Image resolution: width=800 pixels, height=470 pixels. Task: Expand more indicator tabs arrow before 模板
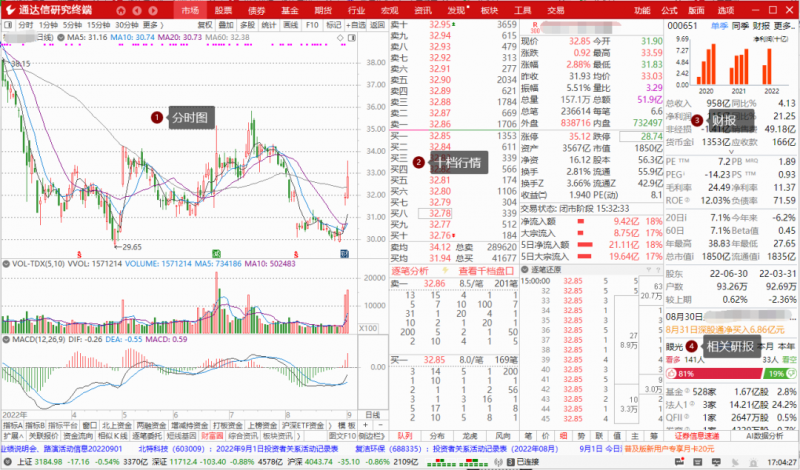tap(330, 425)
